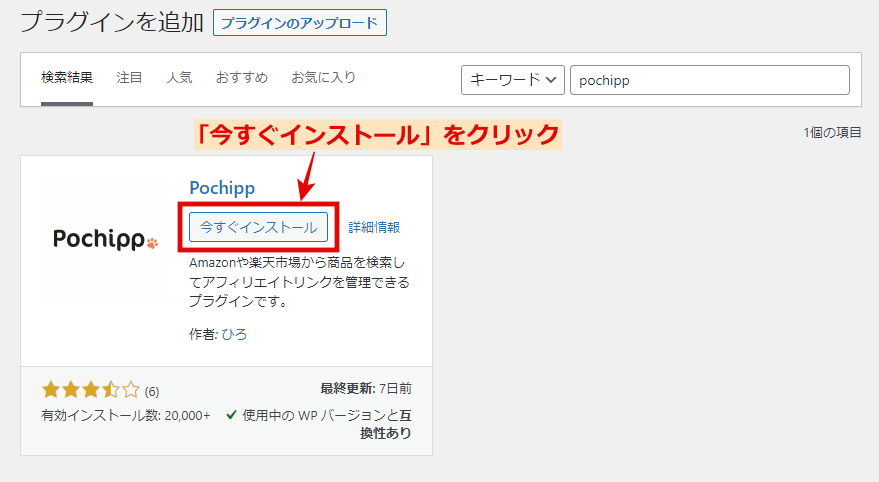Click the 1個の項目 result count text
Screen dimensions: 879x482
tap(832, 132)
